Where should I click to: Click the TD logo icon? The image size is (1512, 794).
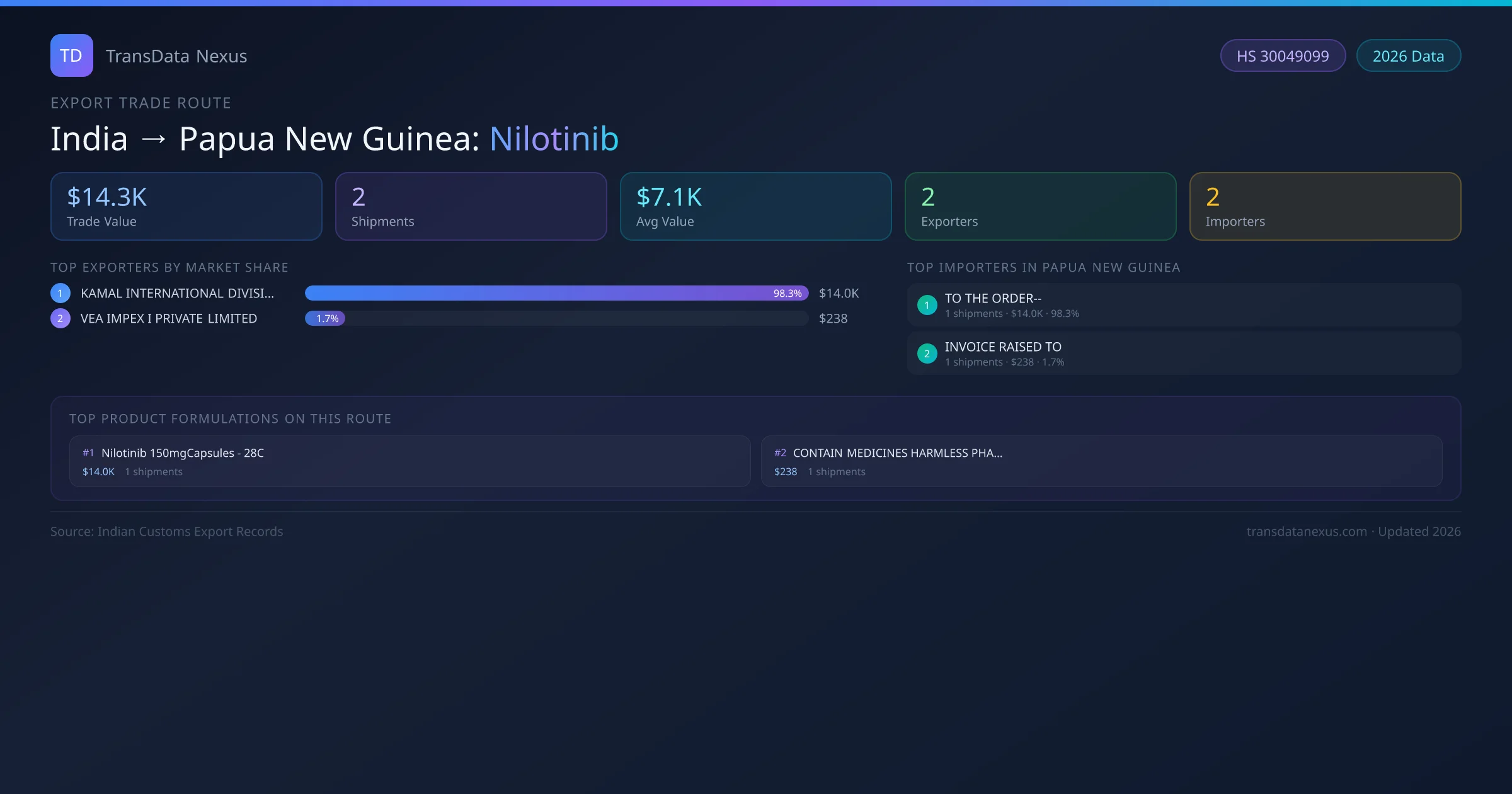71,55
